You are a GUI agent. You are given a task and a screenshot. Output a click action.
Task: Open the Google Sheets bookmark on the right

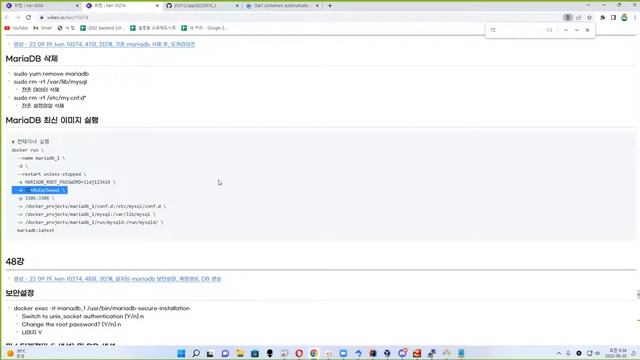(204, 28)
